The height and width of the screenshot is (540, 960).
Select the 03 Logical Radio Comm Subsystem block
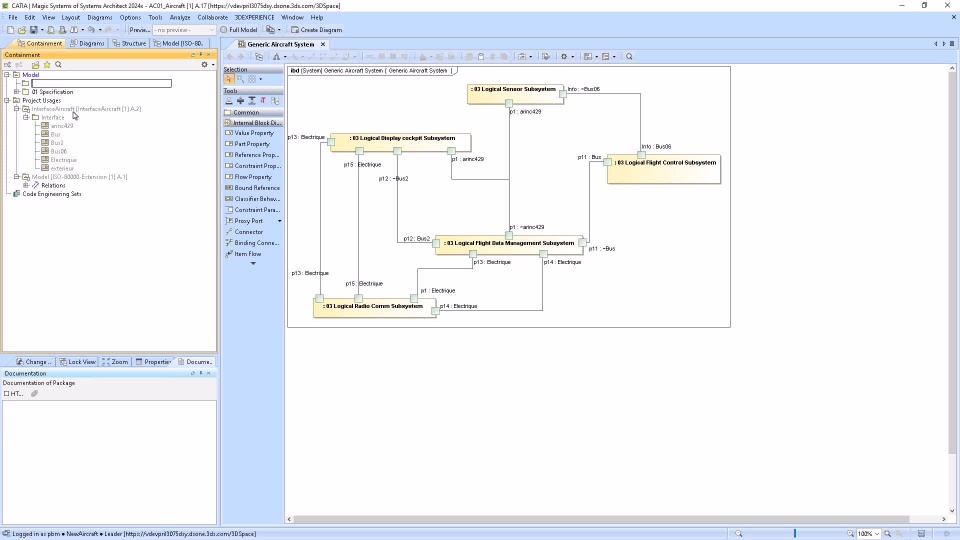click(375, 307)
